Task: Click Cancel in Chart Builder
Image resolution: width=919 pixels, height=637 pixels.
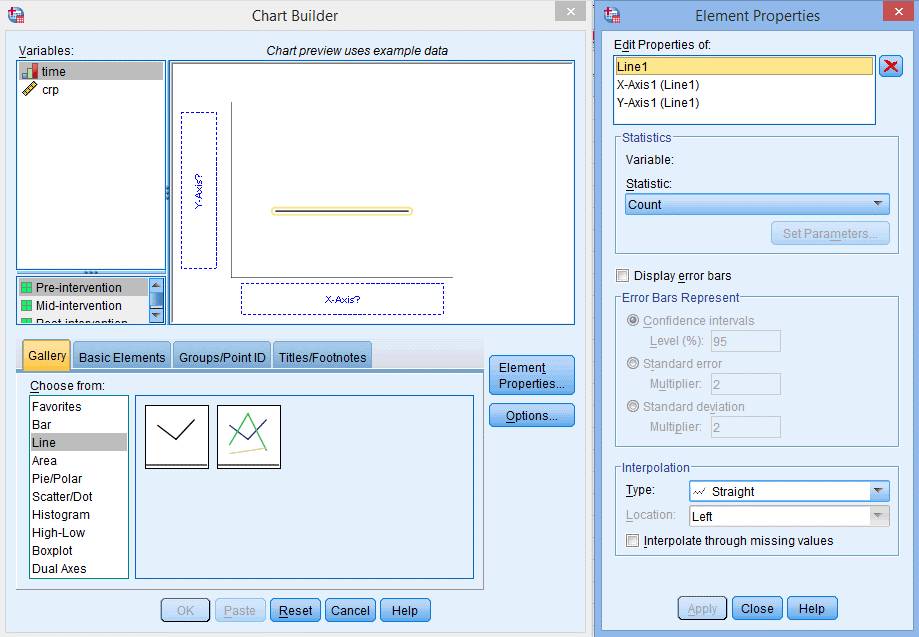Action: [x=350, y=610]
